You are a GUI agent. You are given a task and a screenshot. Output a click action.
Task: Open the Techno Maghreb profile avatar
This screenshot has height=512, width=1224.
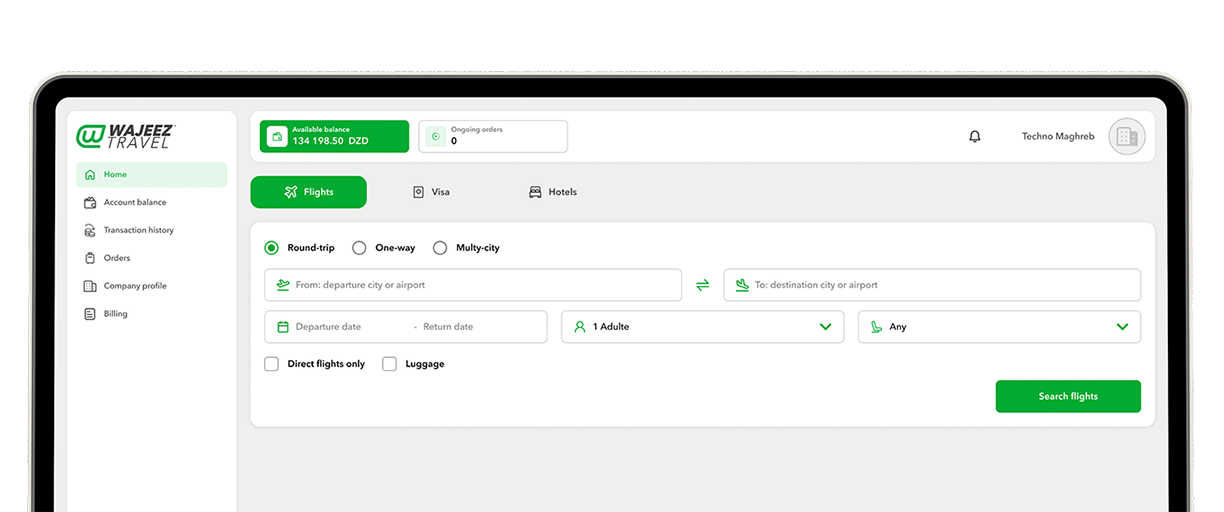tap(1127, 137)
